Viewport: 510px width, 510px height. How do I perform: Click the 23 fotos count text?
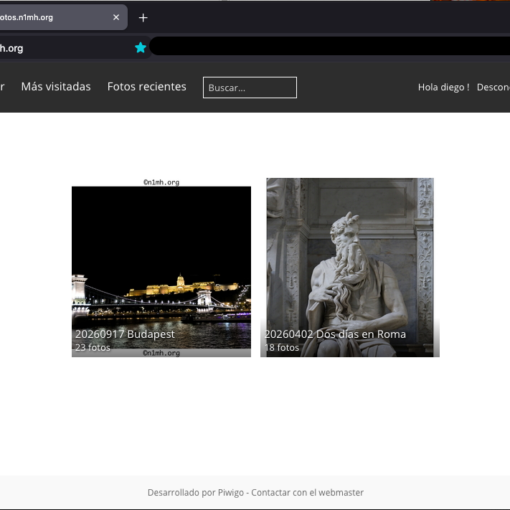[93, 348]
